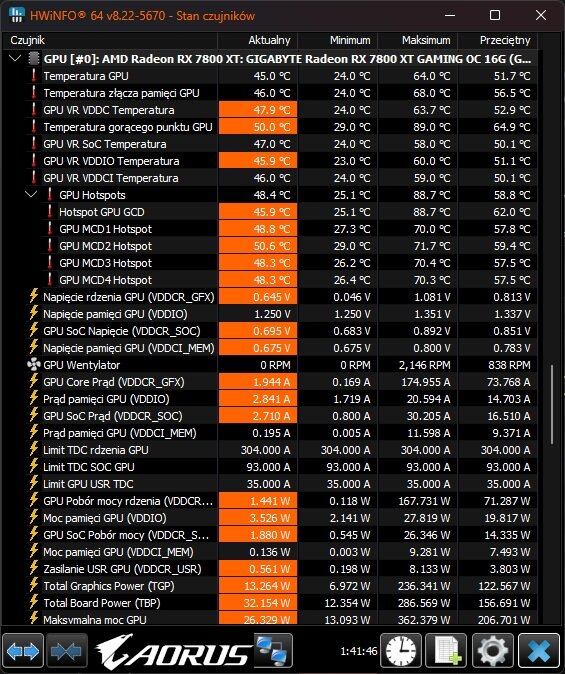Select the Temperatura GPU sensor row
This screenshot has height=674, width=565.
click(270, 76)
